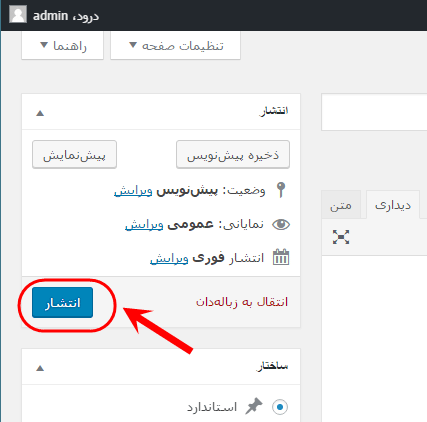Move post to trash via انتقال به زباله‌دان

pyautogui.click(x=242, y=302)
